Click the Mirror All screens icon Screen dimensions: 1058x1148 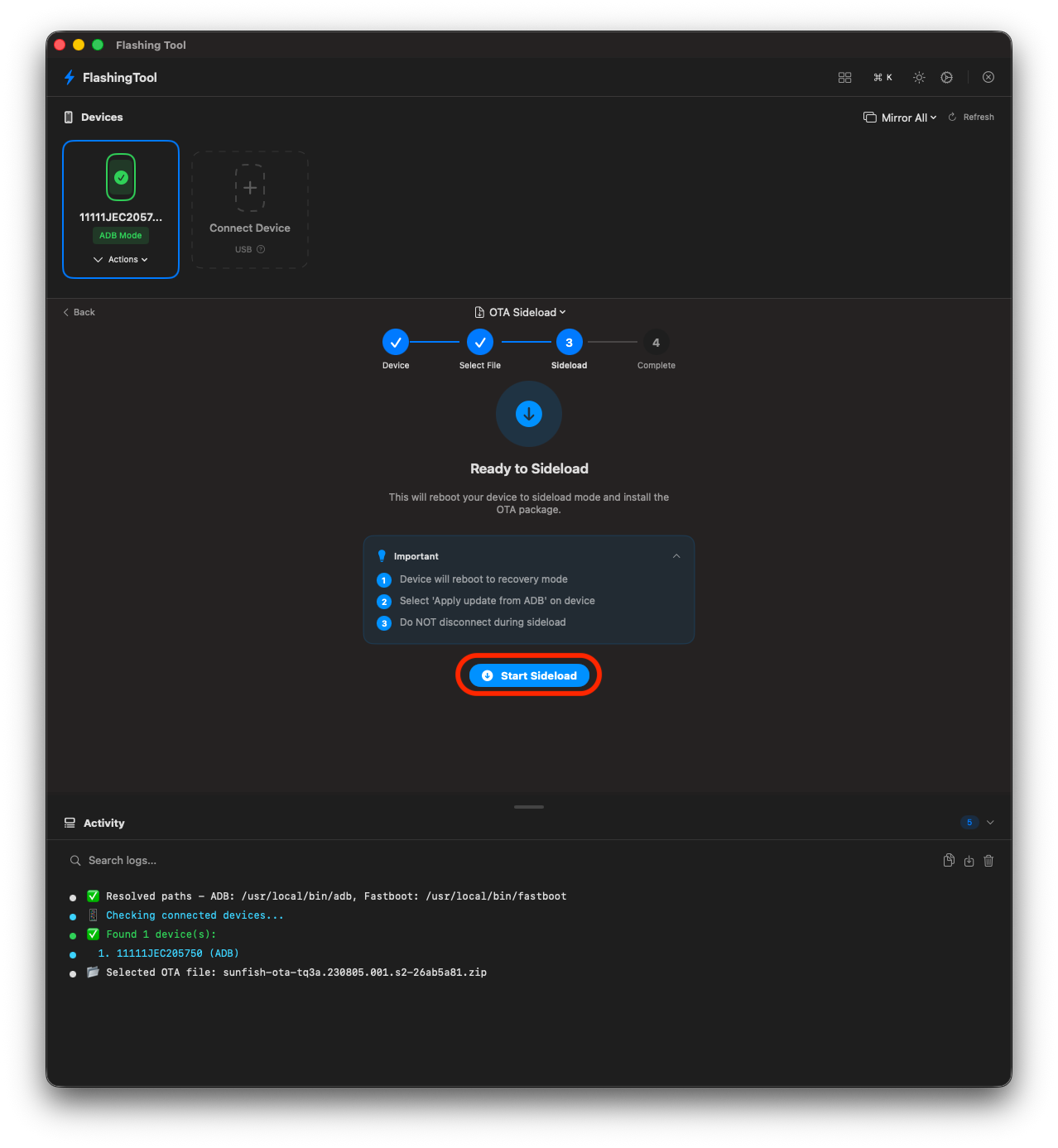coord(869,118)
